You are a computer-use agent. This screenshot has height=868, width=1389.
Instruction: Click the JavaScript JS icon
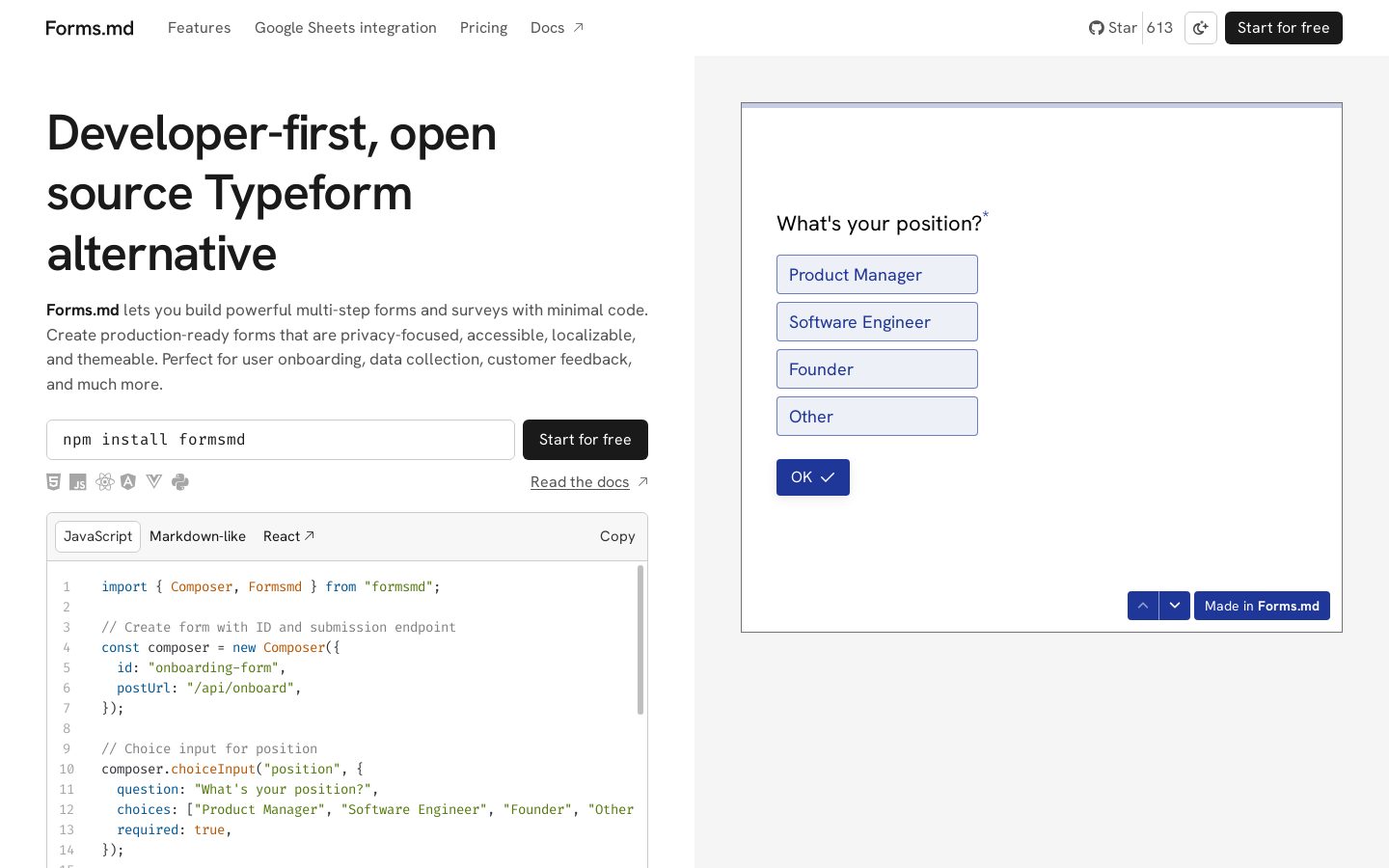click(x=78, y=482)
